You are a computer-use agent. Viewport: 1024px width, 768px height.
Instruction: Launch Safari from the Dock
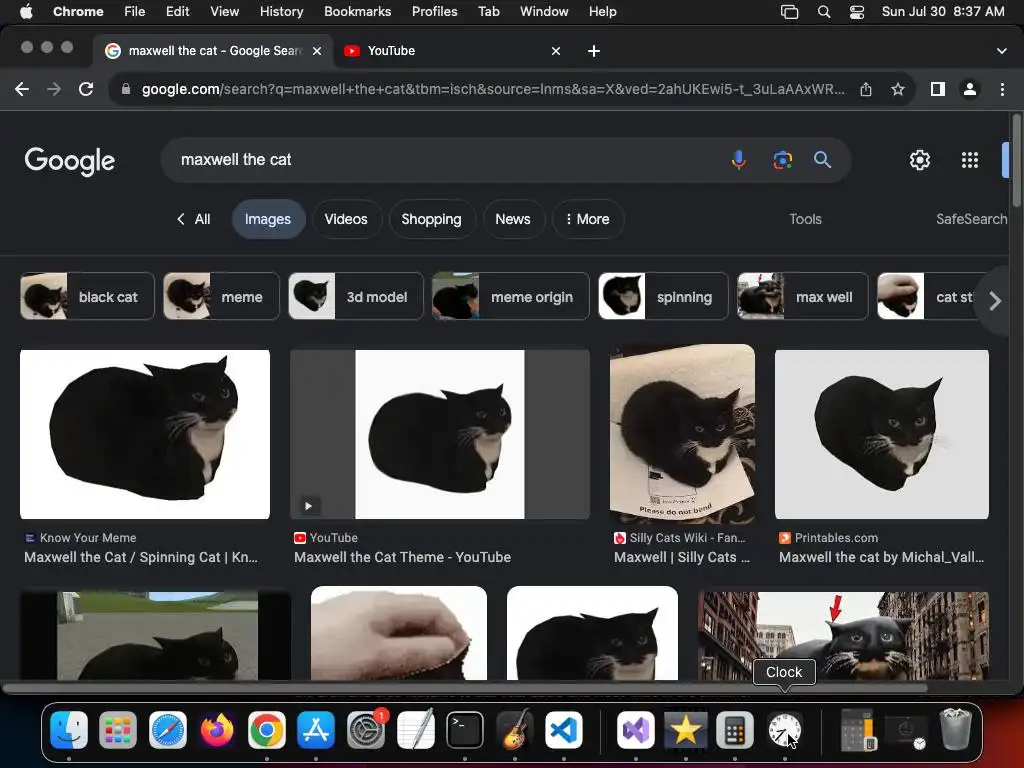point(168,729)
